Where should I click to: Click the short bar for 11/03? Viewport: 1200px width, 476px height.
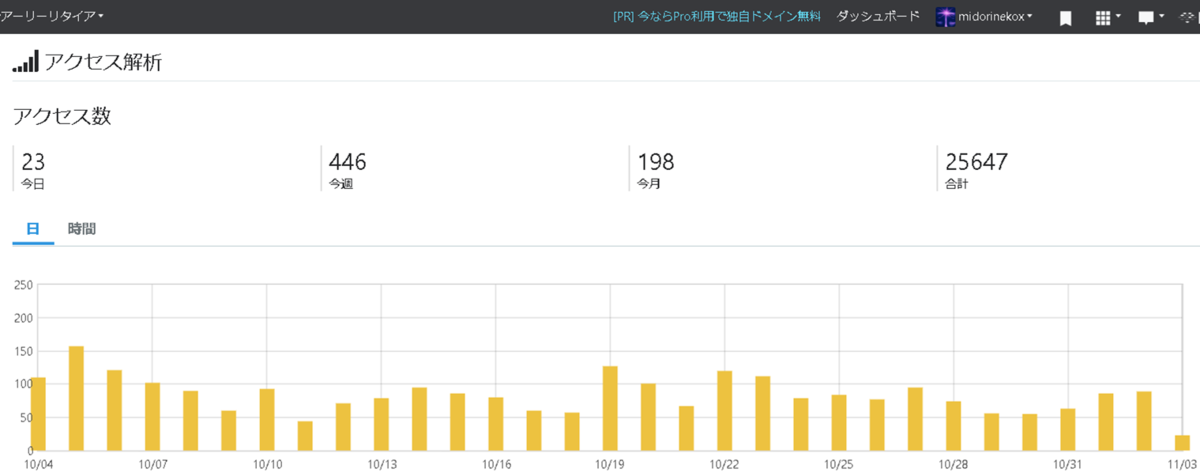pyautogui.click(x=1183, y=443)
